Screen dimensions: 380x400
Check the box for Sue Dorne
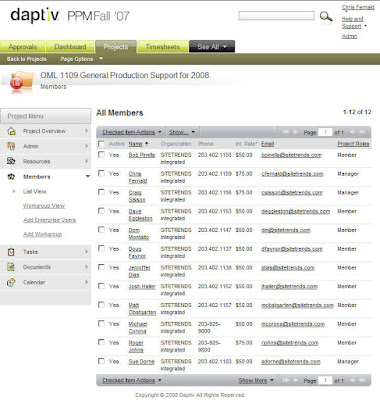point(101,361)
